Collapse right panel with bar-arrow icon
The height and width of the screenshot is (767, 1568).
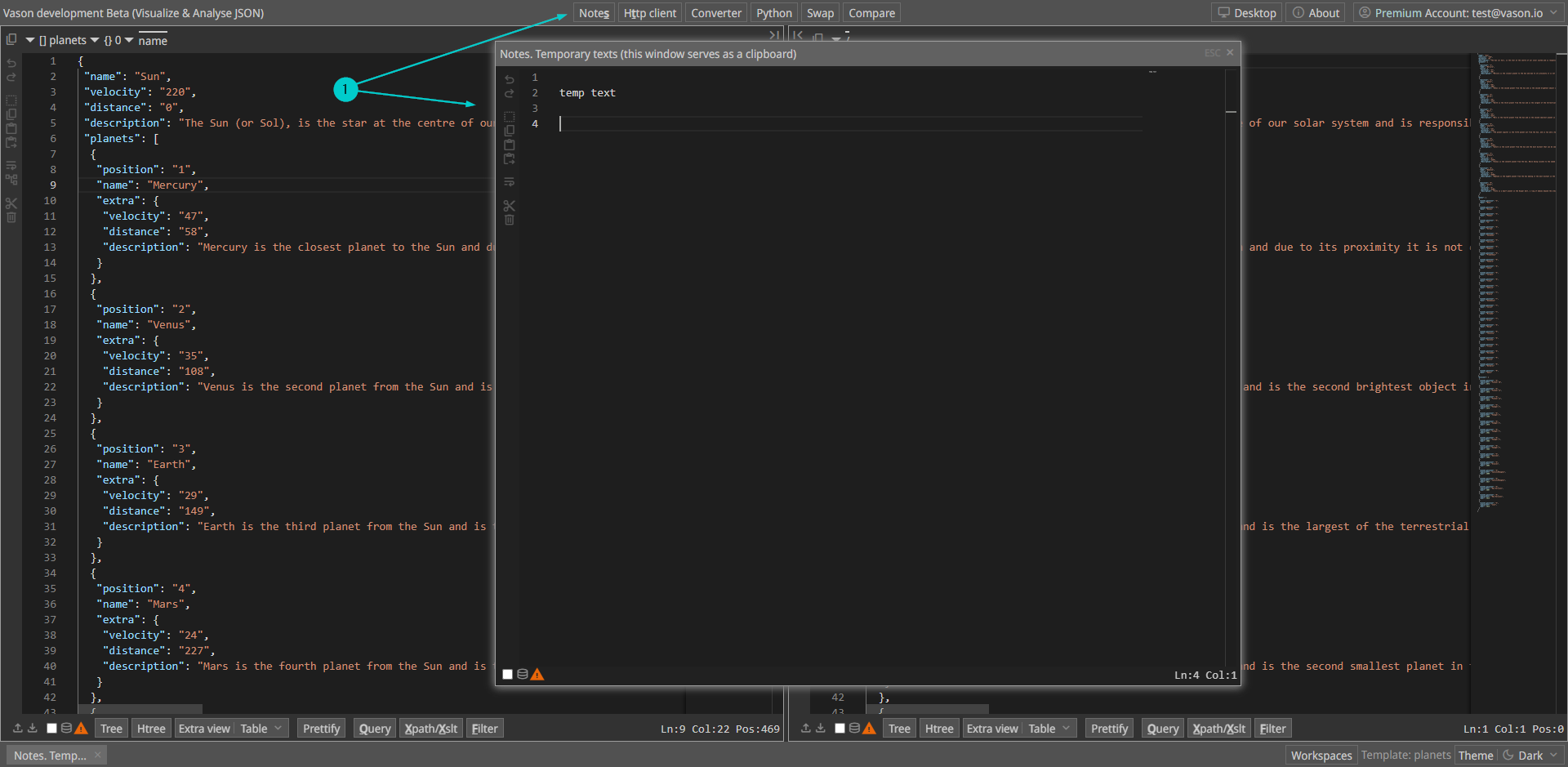pos(798,35)
